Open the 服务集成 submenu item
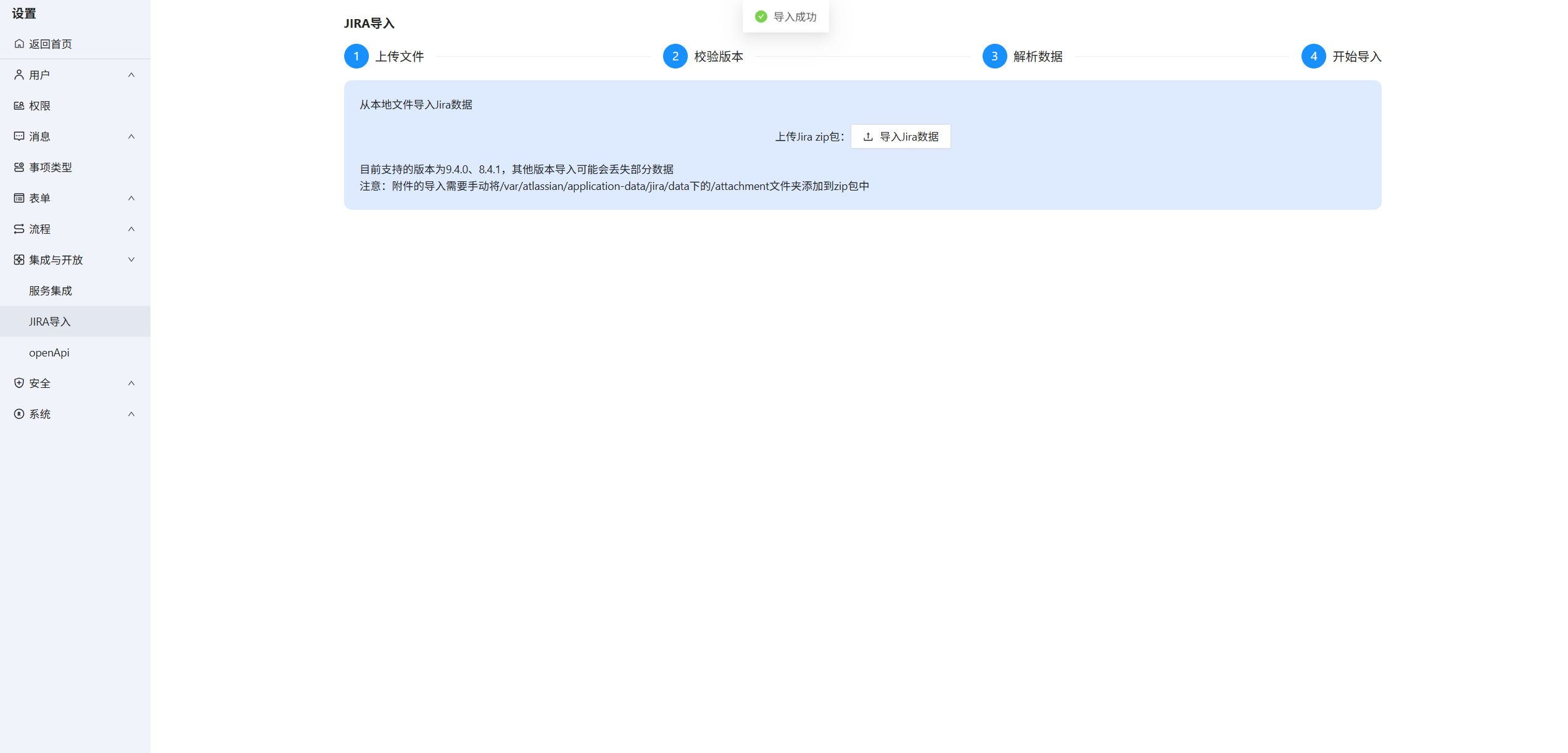Image resolution: width=1568 pixels, height=753 pixels. click(x=51, y=290)
